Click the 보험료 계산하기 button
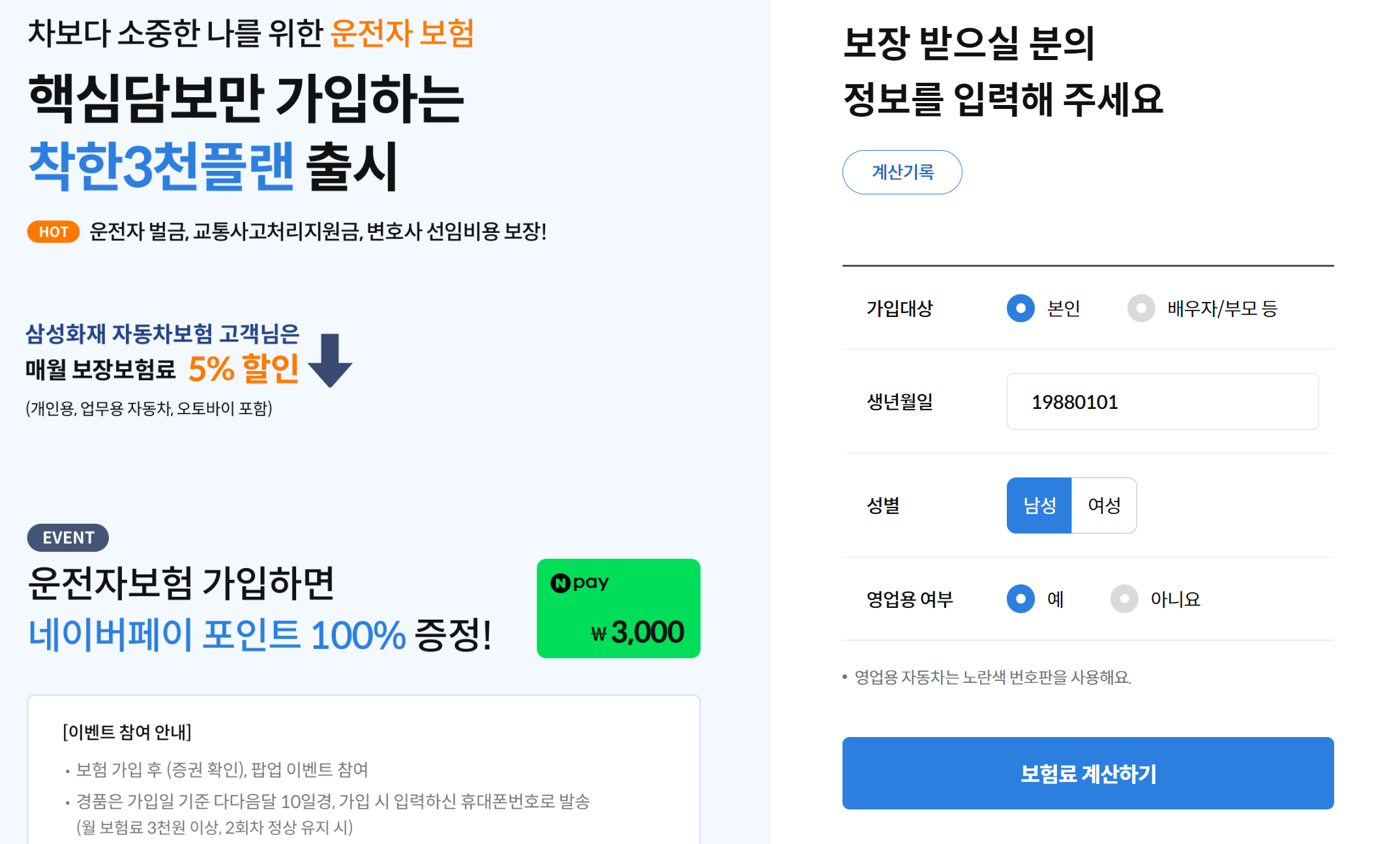This screenshot has height=844, width=1400. (x=1088, y=774)
